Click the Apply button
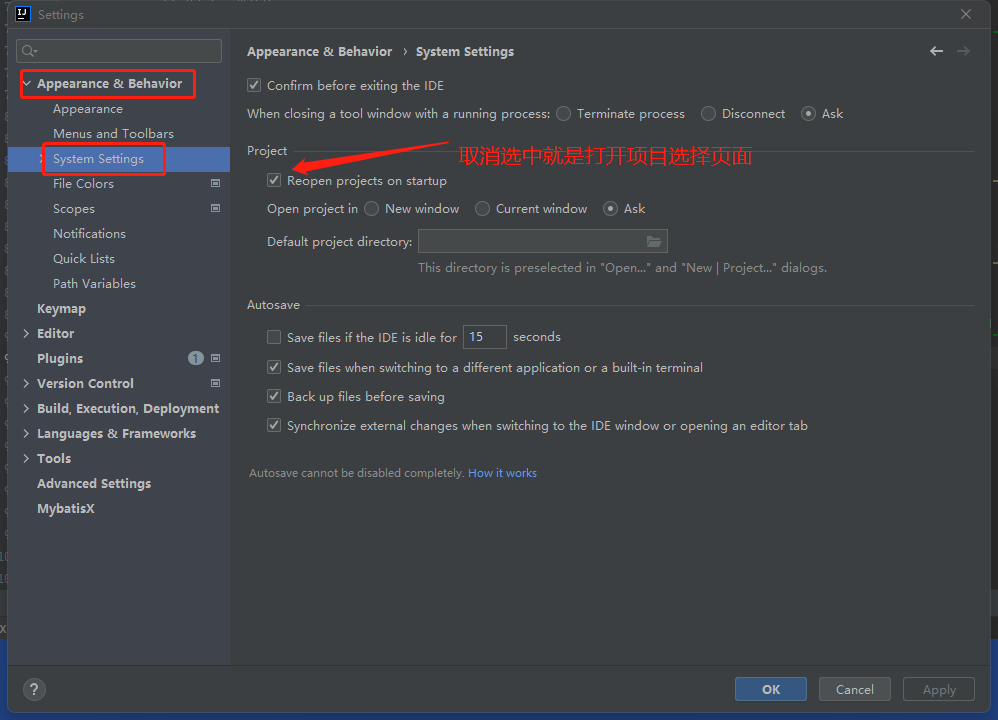Image resolution: width=998 pixels, height=720 pixels. [x=939, y=689]
